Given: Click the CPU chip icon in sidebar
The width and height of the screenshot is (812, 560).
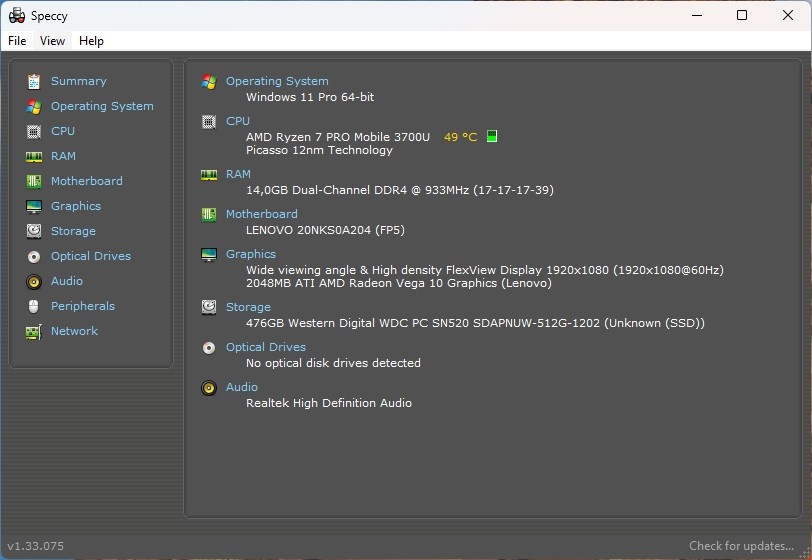Looking at the screenshot, I should pyautogui.click(x=34, y=132).
